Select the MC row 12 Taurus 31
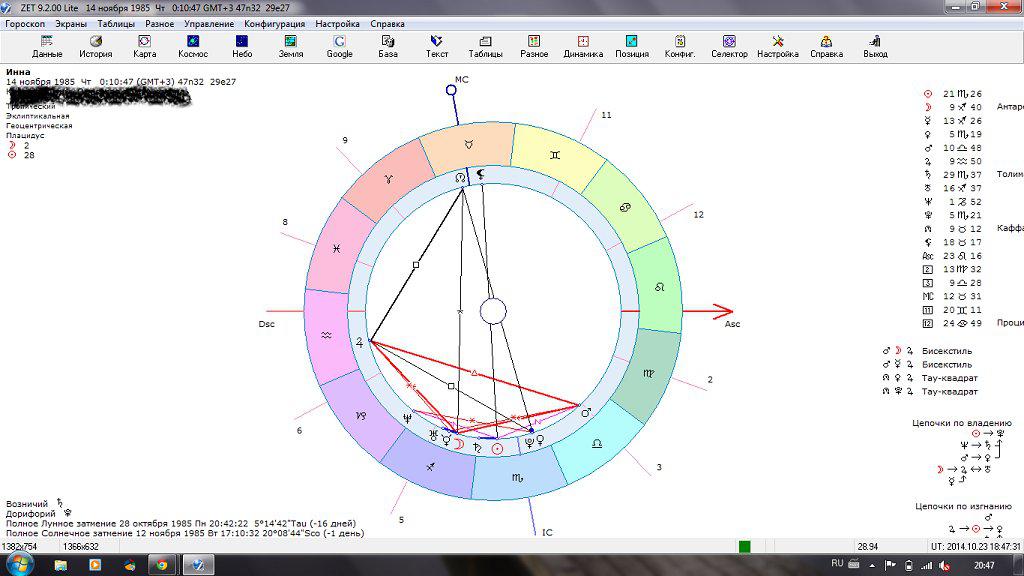The height and width of the screenshot is (576, 1024). (953, 296)
